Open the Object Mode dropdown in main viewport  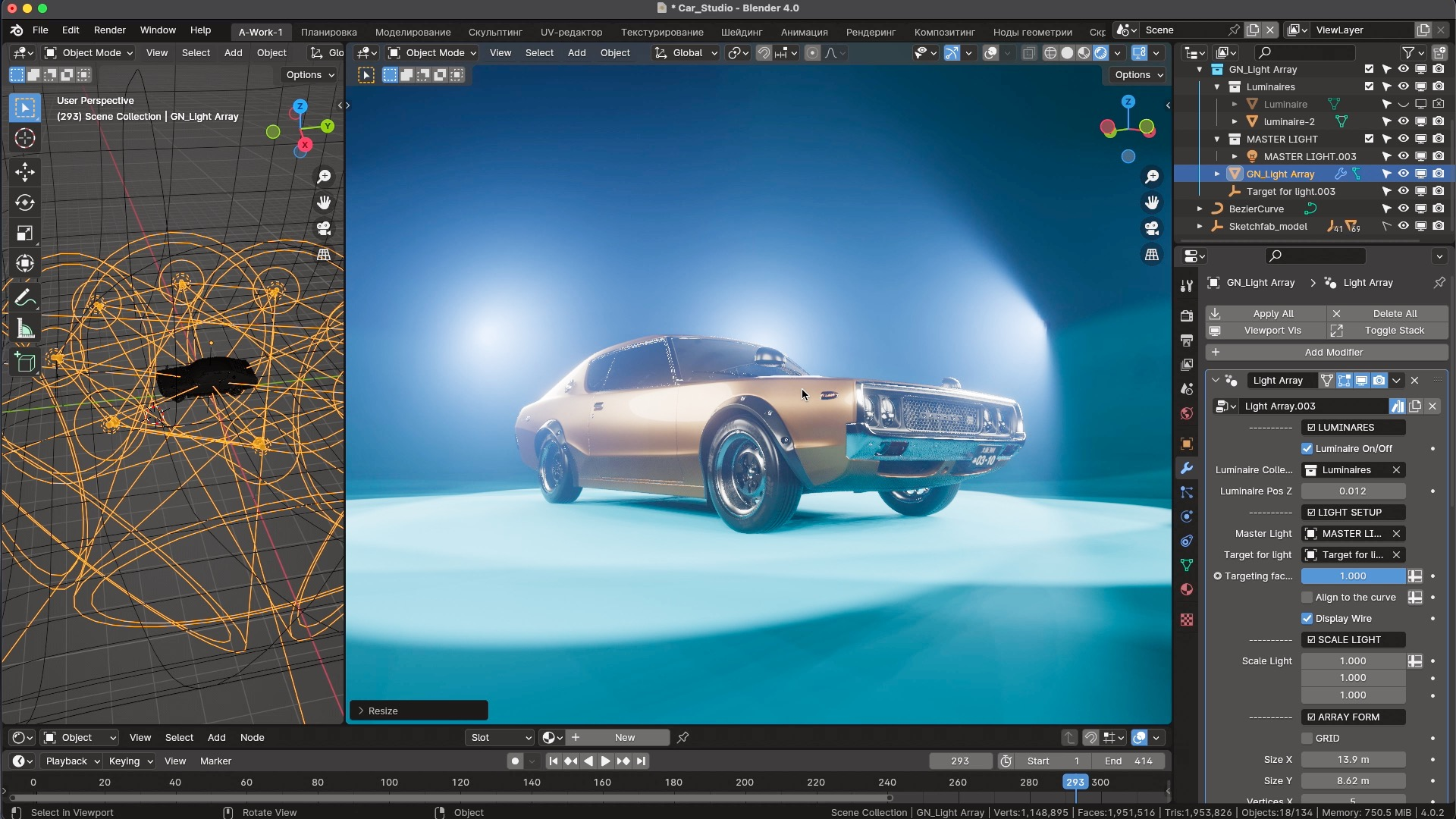coord(432,53)
